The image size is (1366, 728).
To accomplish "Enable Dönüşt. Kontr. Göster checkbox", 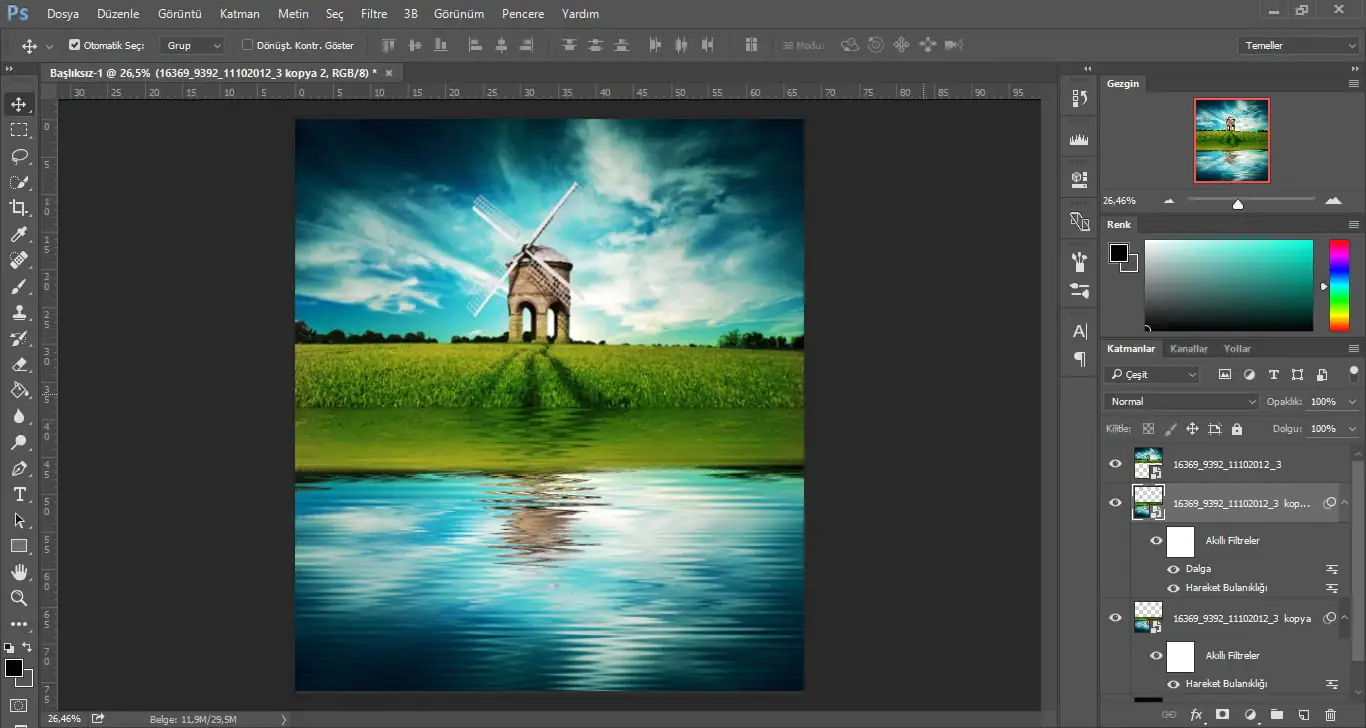I will click(248, 45).
